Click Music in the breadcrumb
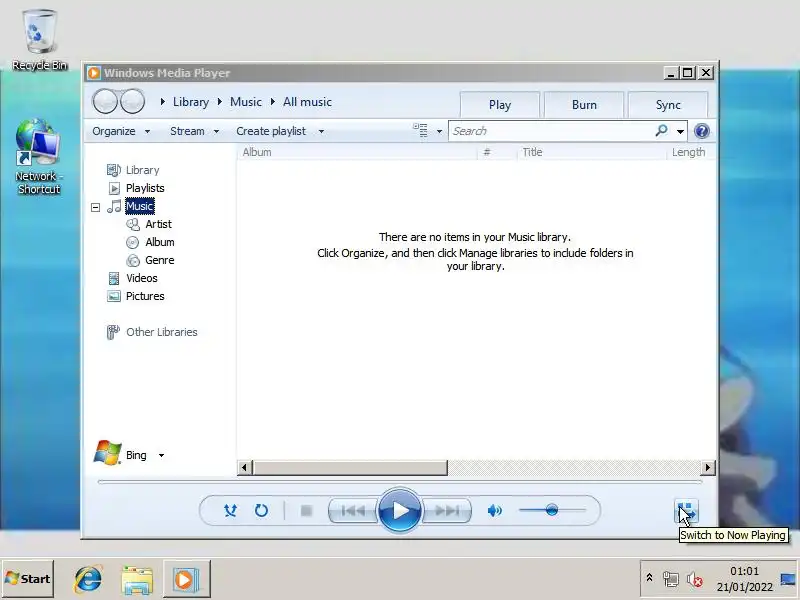800x600 pixels. coord(246,102)
